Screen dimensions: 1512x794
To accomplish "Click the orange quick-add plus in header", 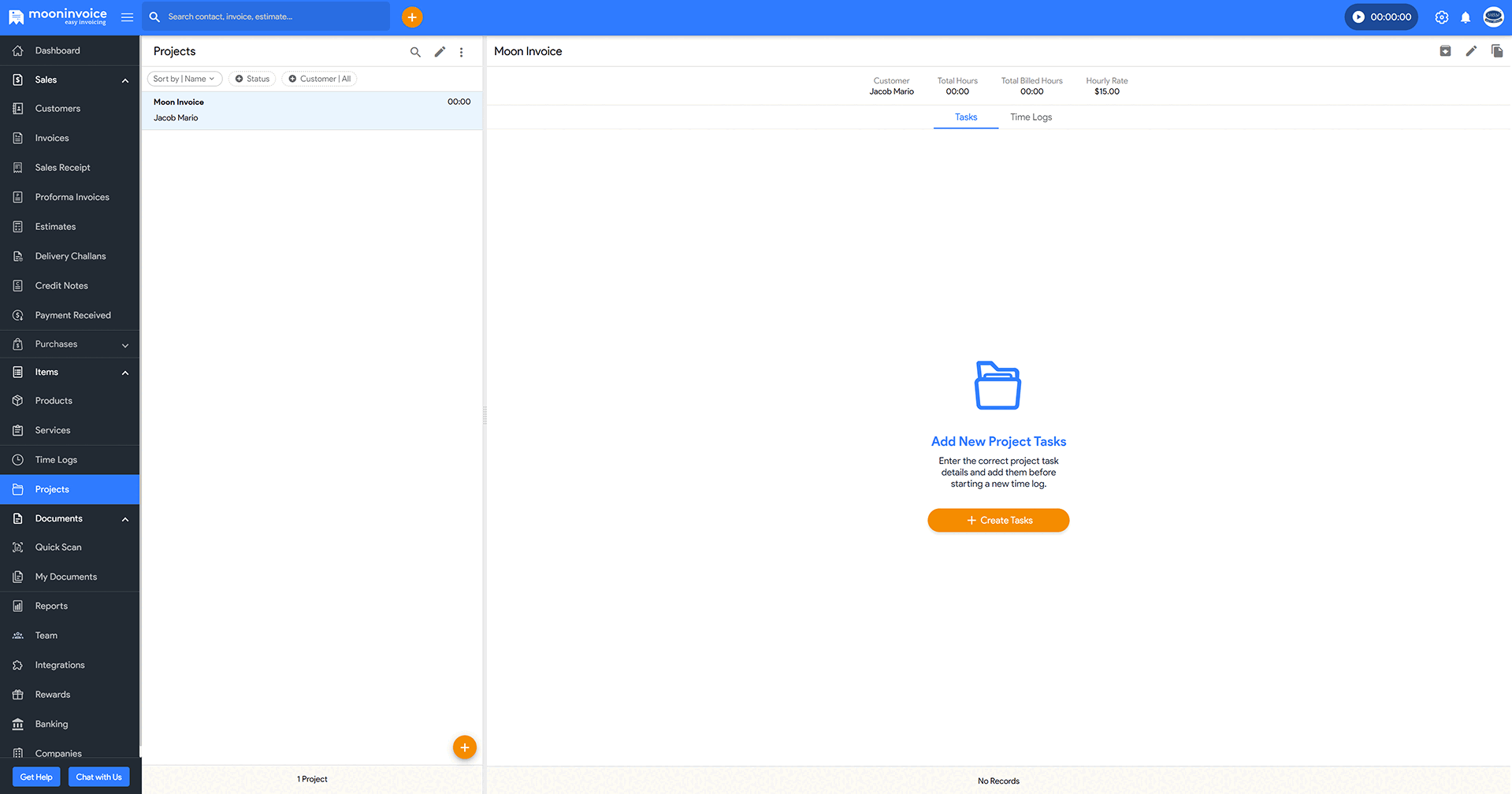I will [412, 17].
